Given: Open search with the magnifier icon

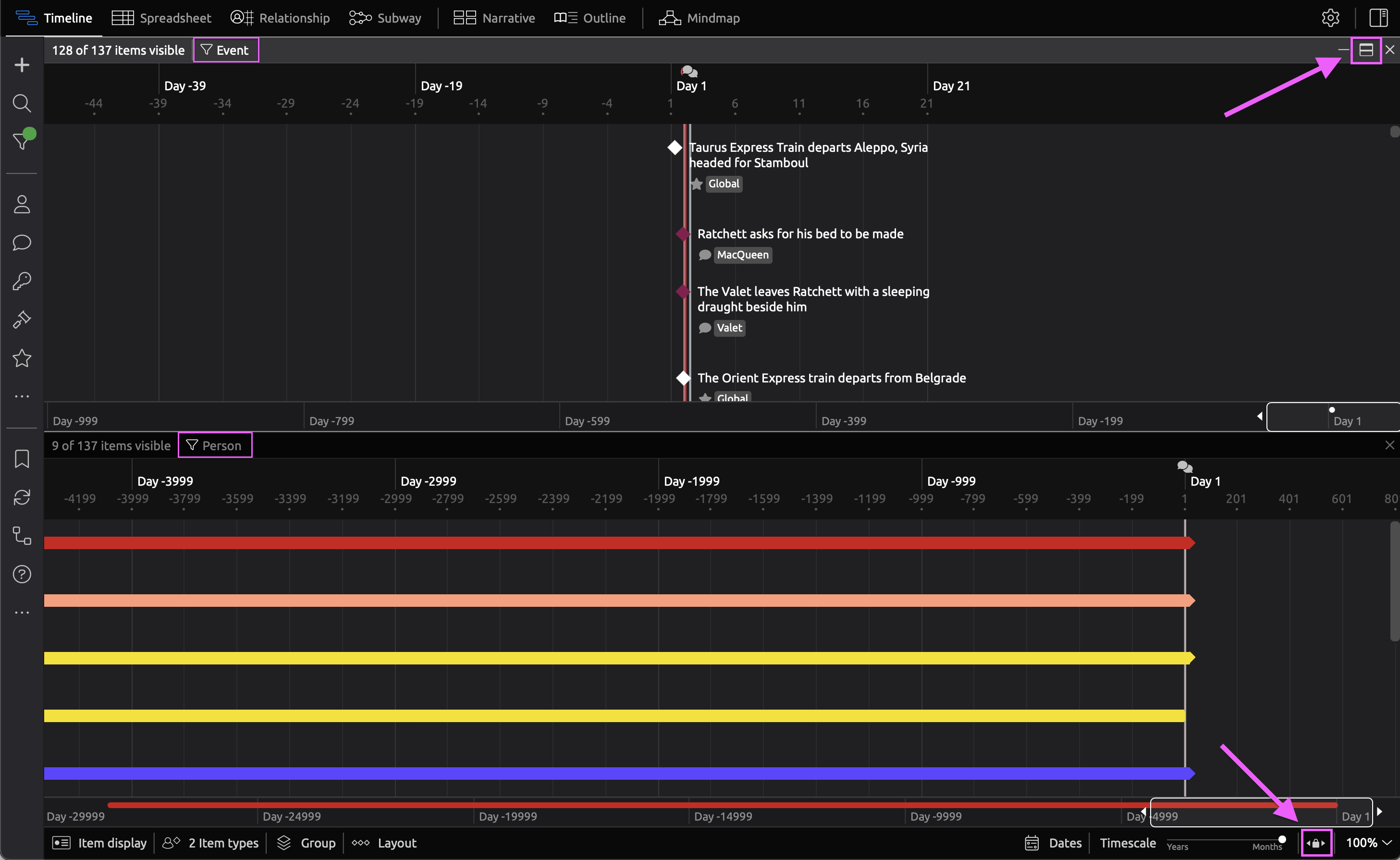Looking at the screenshot, I should coord(22,103).
